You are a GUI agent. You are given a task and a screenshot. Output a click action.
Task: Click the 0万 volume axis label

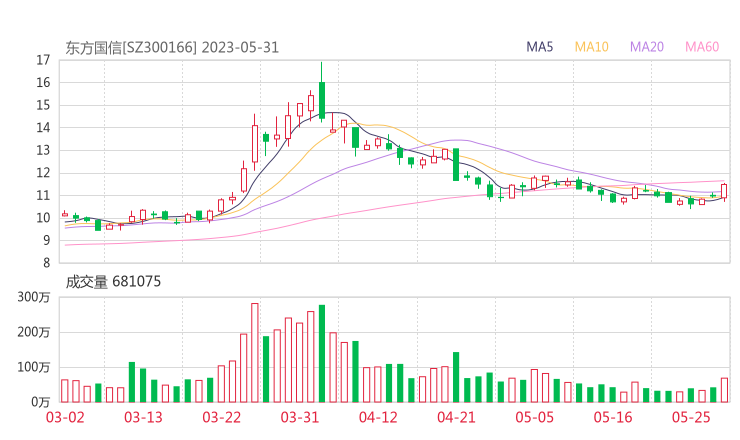(x=41, y=402)
